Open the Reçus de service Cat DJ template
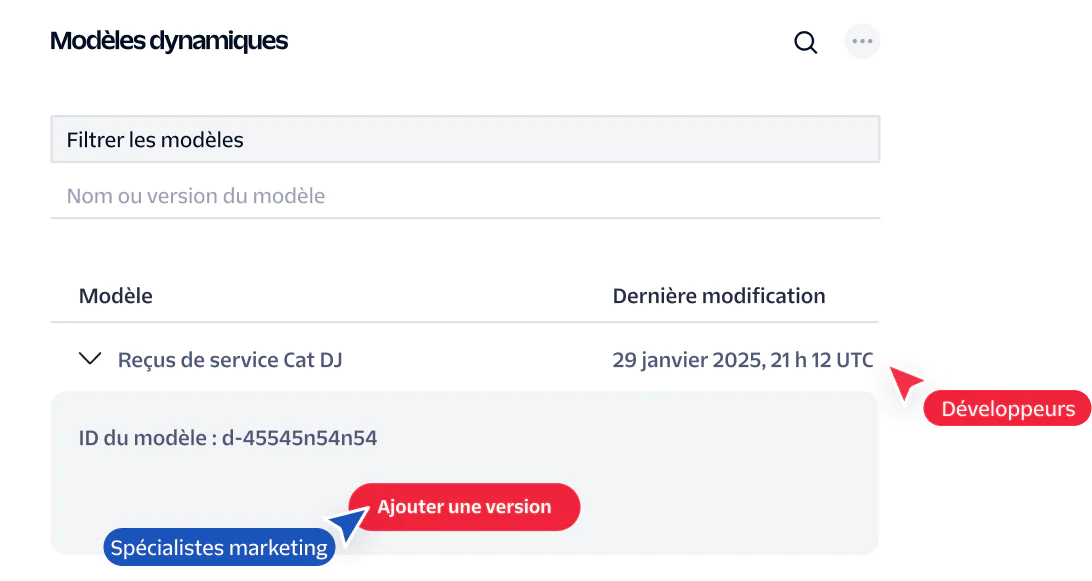This screenshot has height=581, width=1092. click(230, 360)
